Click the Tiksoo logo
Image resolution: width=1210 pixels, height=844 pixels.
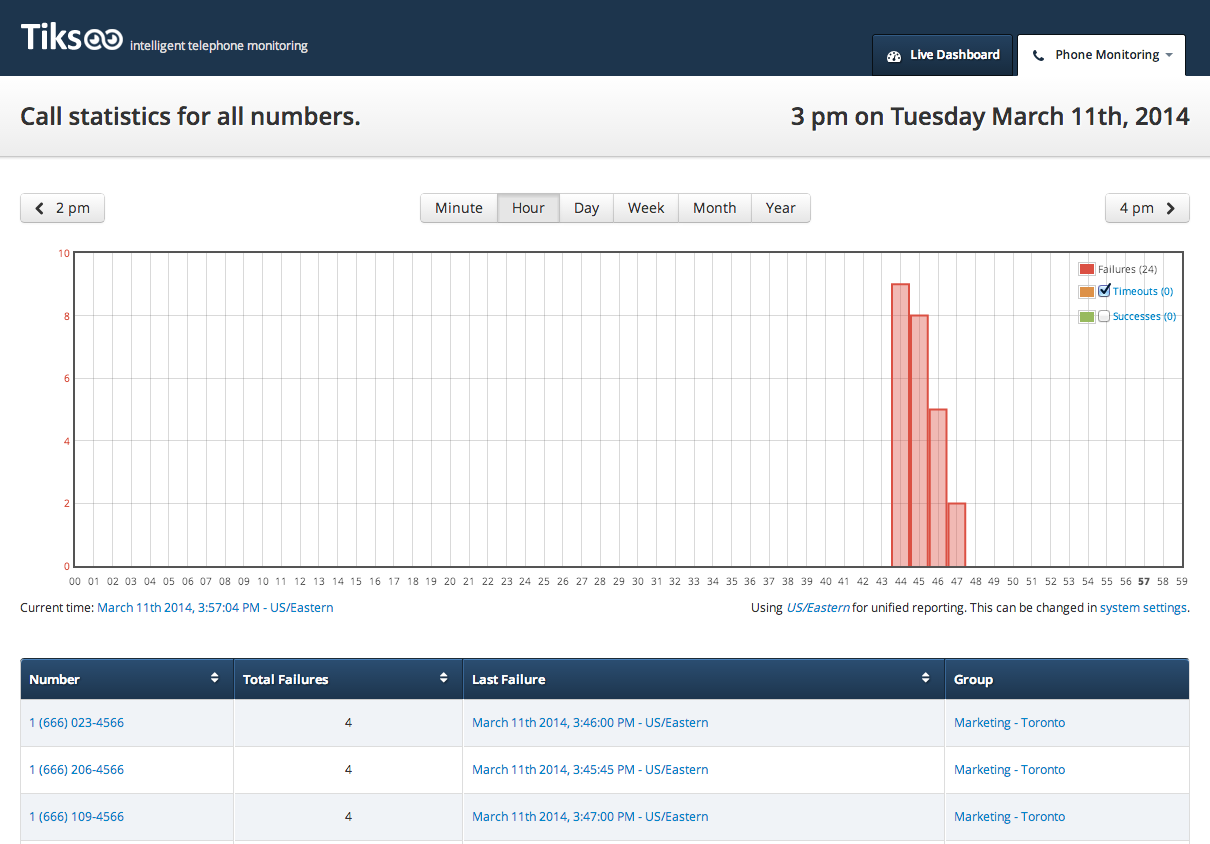coord(71,39)
